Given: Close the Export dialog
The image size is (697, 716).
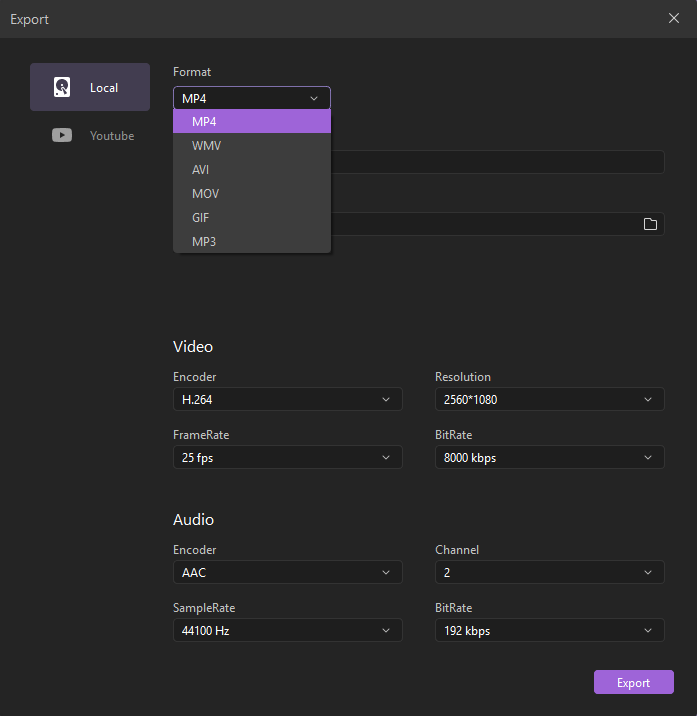Looking at the screenshot, I should [674, 18].
